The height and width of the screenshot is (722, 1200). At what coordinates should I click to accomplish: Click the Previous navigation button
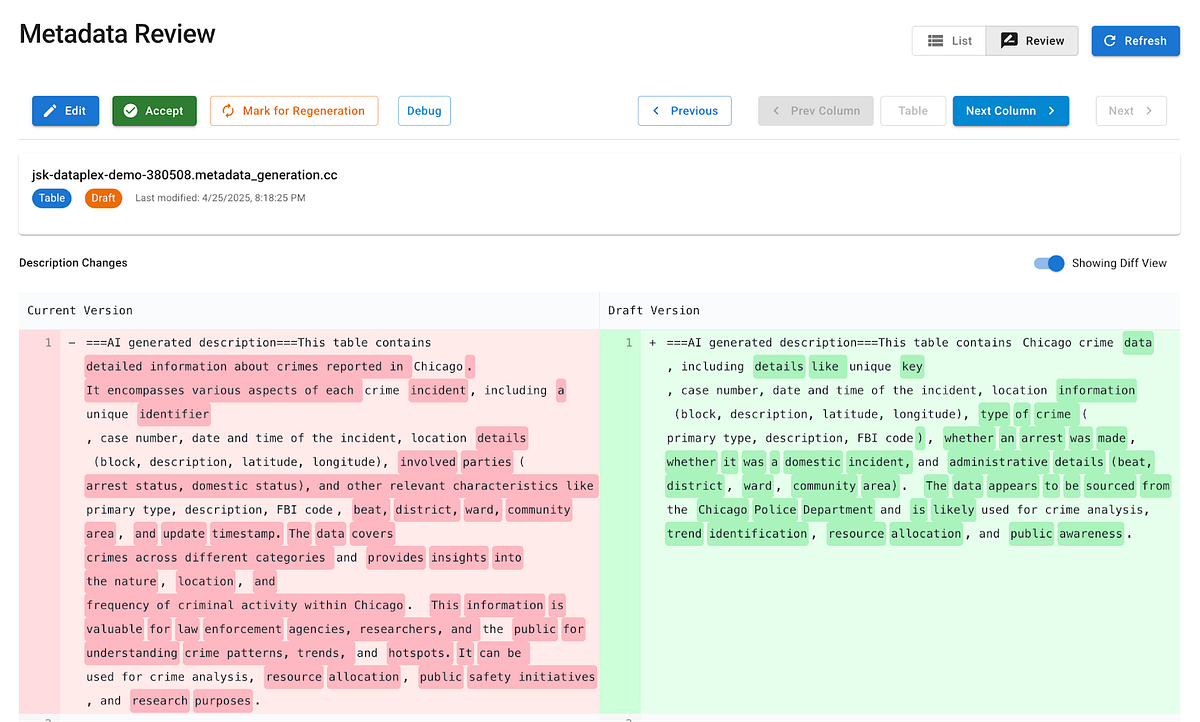point(685,110)
